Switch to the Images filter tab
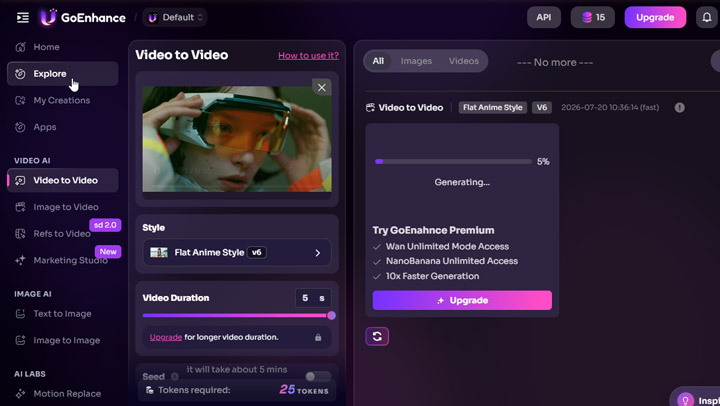The image size is (720, 406). [416, 61]
